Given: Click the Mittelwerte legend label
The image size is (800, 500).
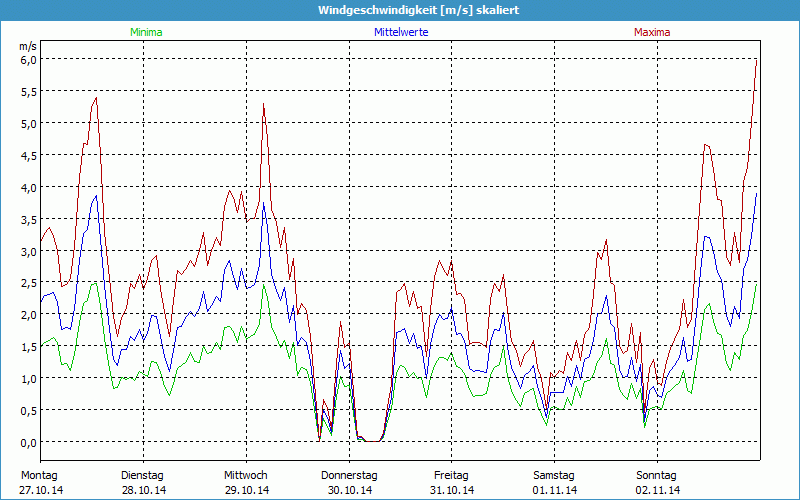Looking at the screenshot, I should coord(401,32).
